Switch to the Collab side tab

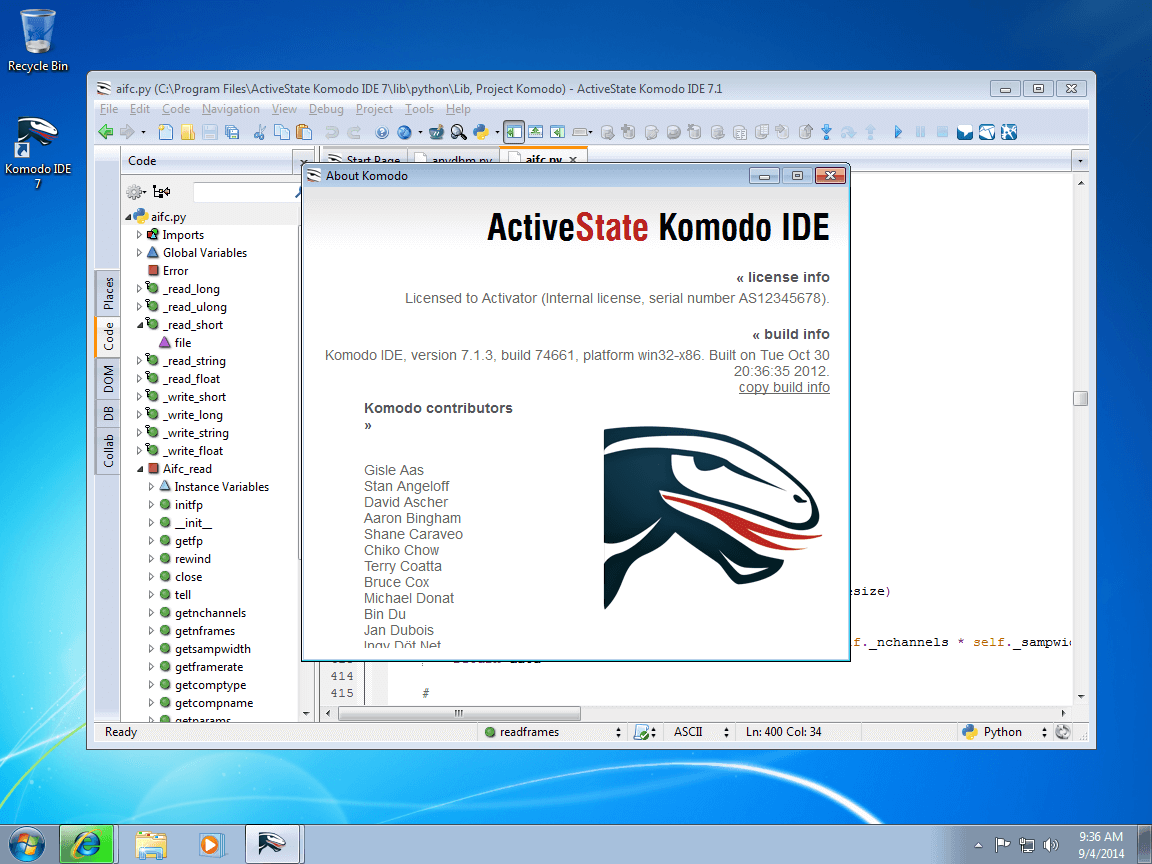108,451
